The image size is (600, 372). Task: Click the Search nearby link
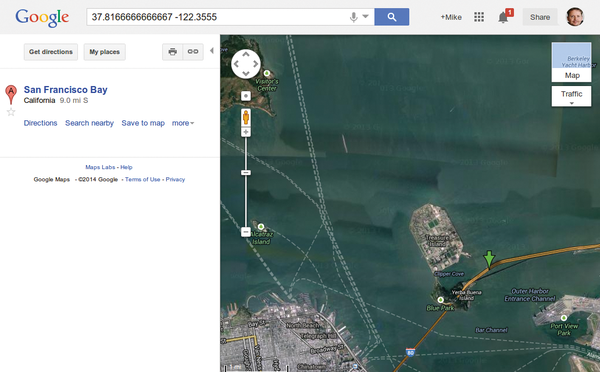pyautogui.click(x=90, y=123)
